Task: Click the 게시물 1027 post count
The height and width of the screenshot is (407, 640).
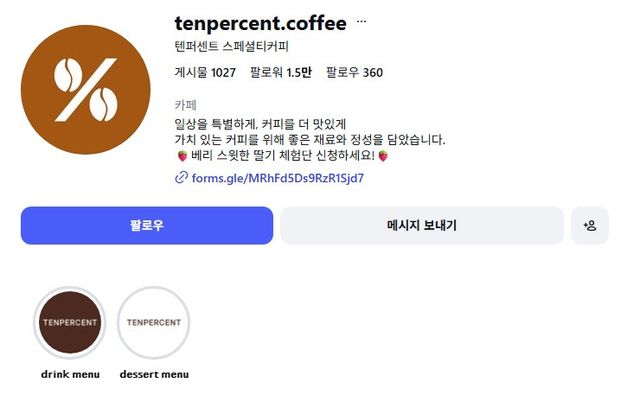Action: tap(205, 72)
